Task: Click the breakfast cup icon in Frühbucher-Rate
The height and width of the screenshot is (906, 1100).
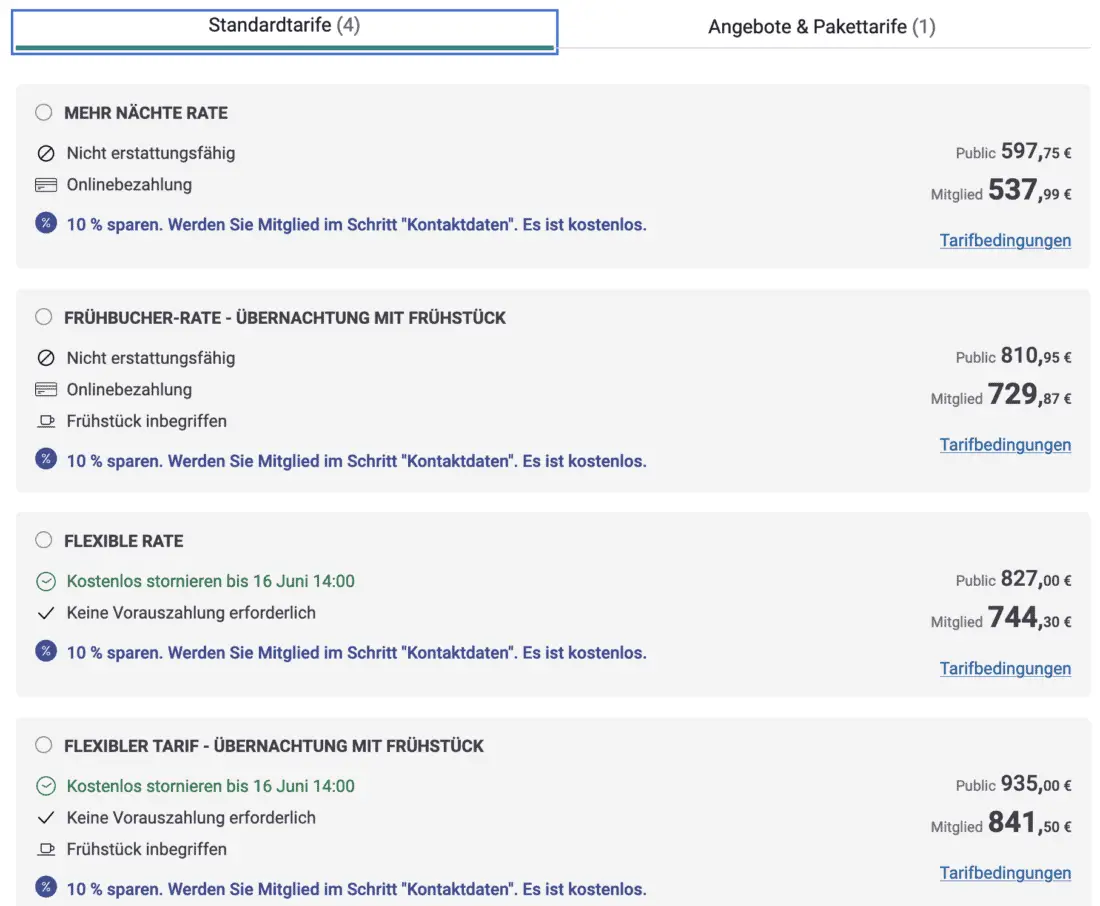Action: (x=45, y=422)
